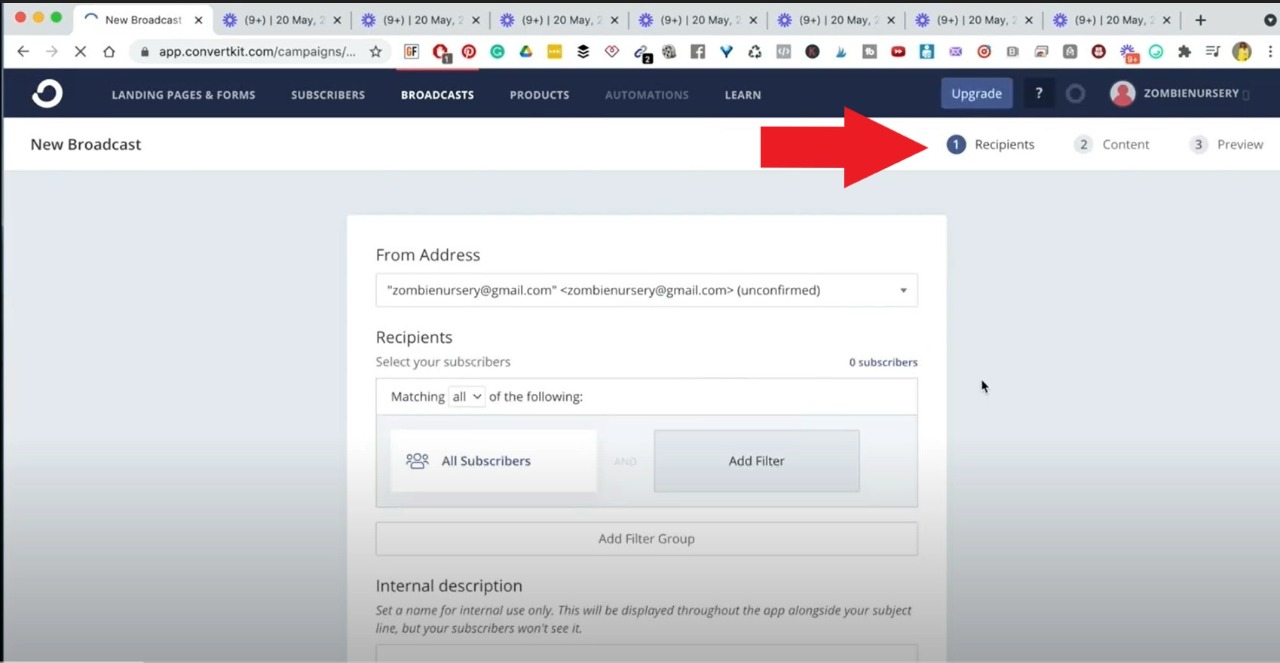Navigate to LANDING PAGES & FORMS

coord(183,94)
